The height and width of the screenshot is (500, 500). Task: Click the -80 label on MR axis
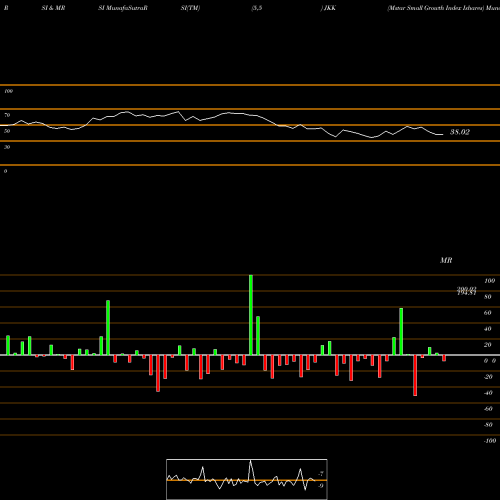(x=488, y=425)
